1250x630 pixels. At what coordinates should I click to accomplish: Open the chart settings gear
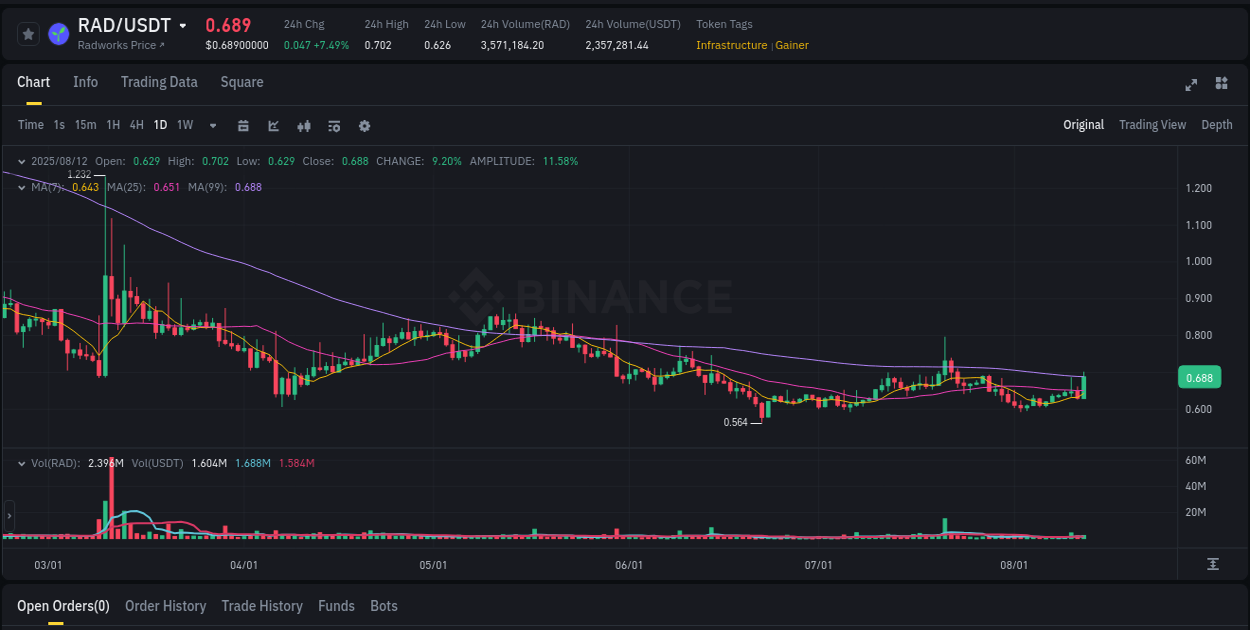point(364,126)
